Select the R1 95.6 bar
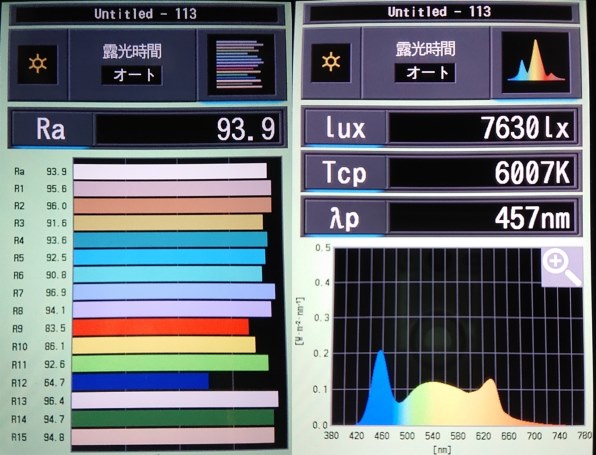 pos(172,189)
